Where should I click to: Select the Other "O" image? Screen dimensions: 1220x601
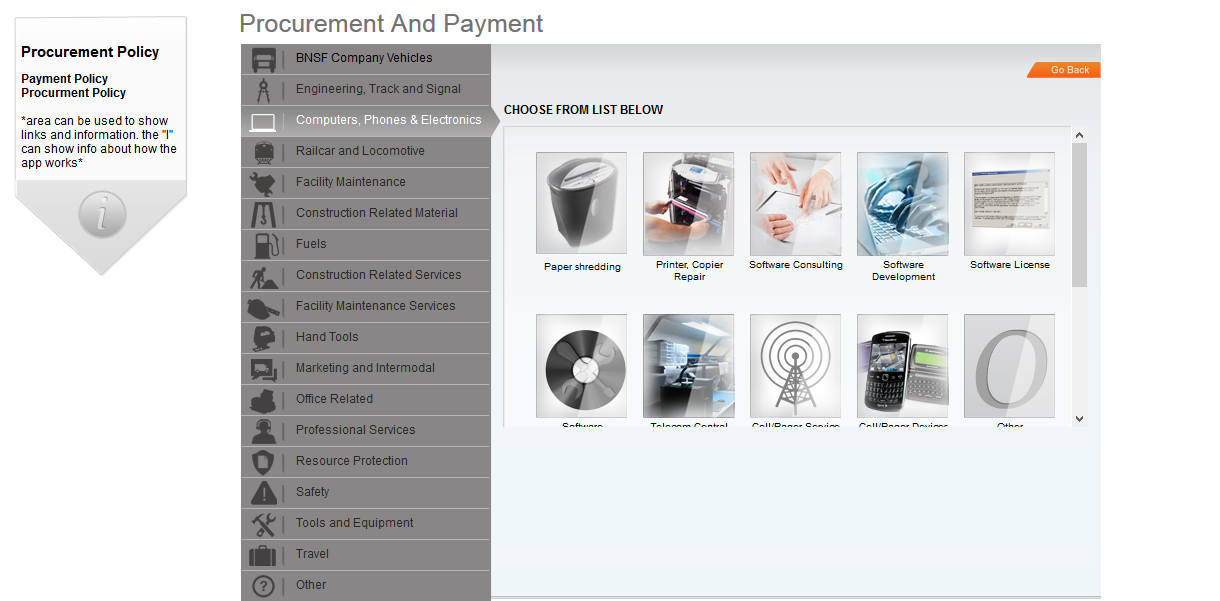pyautogui.click(x=1010, y=366)
